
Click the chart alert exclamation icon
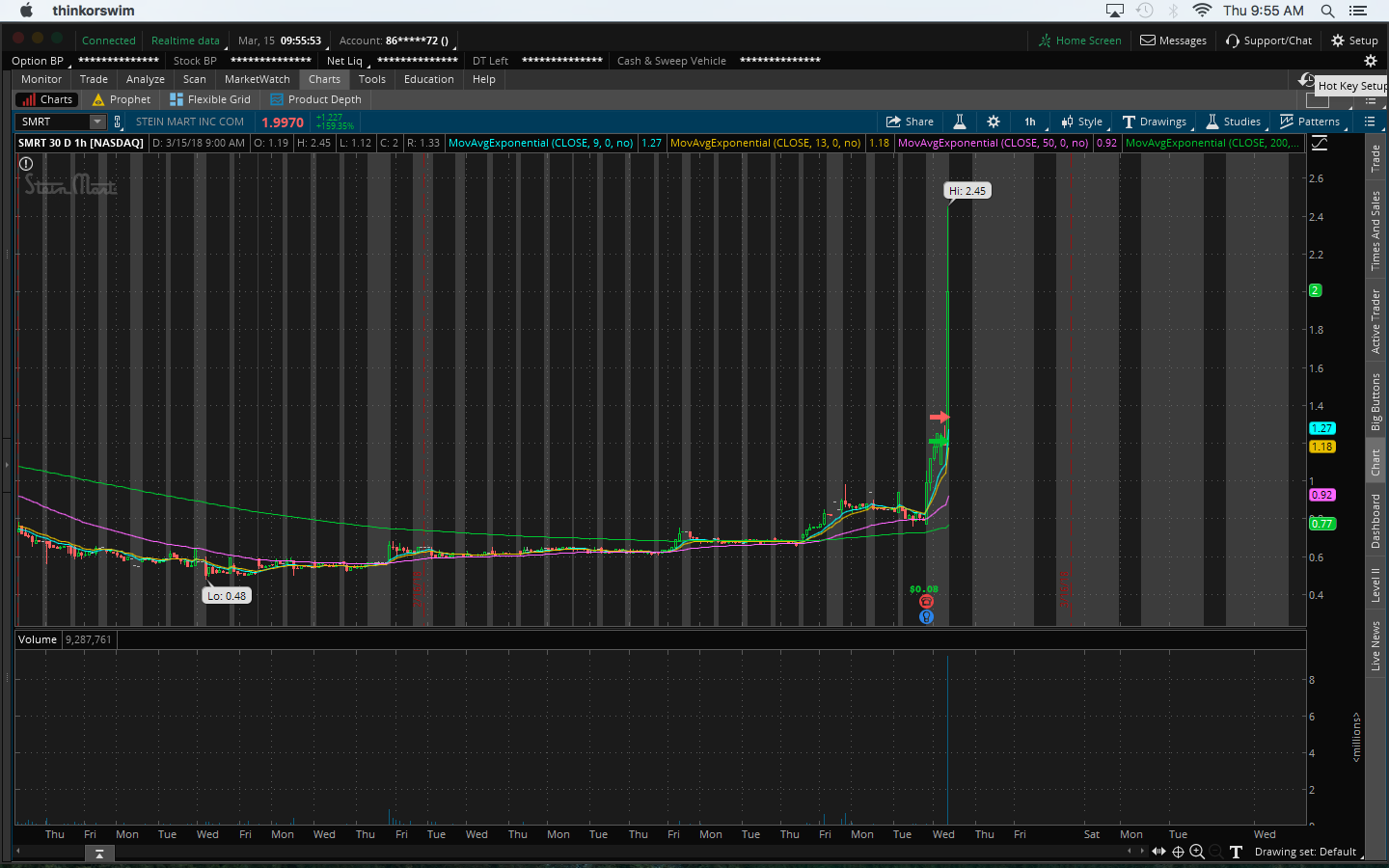pyautogui.click(x=26, y=164)
